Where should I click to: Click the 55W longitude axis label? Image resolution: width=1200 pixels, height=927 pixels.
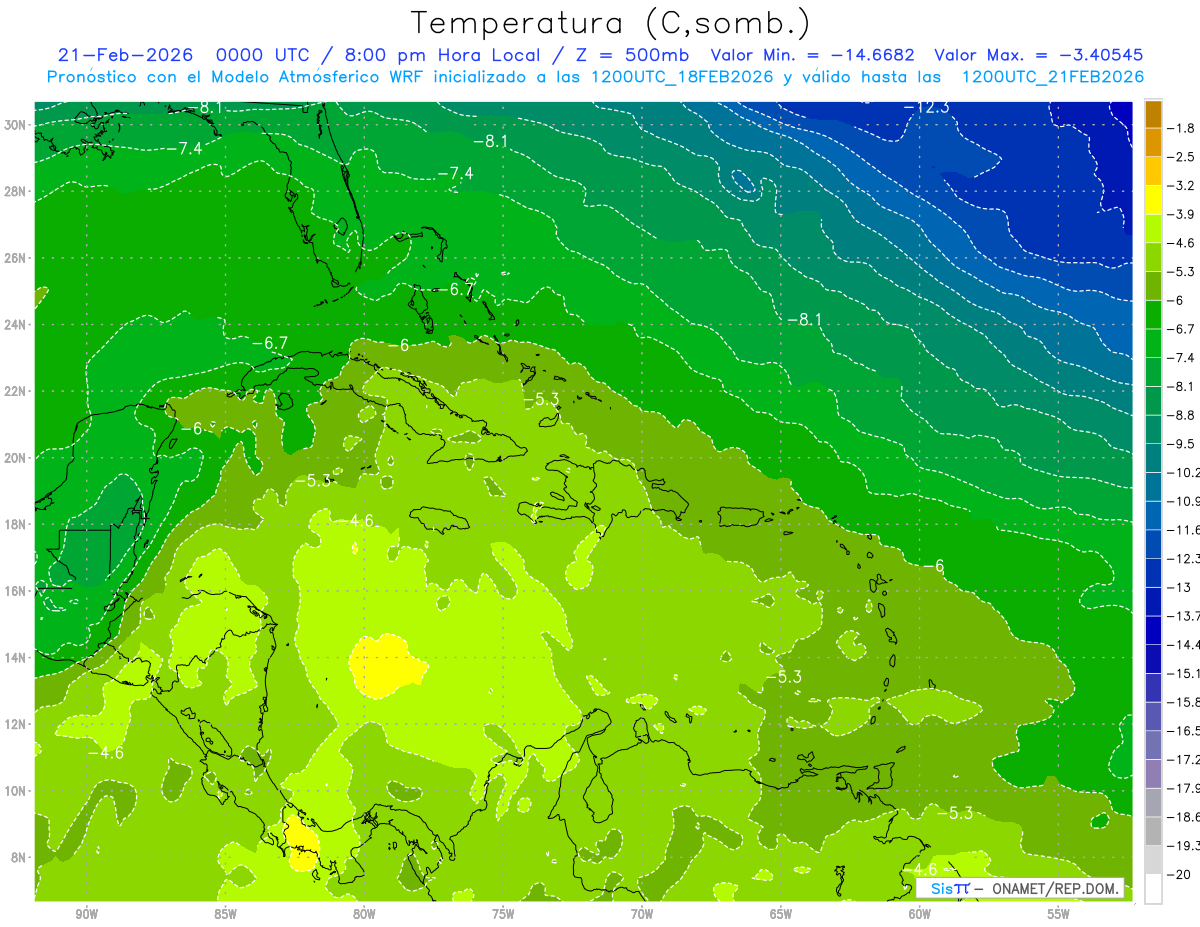coord(1058,914)
